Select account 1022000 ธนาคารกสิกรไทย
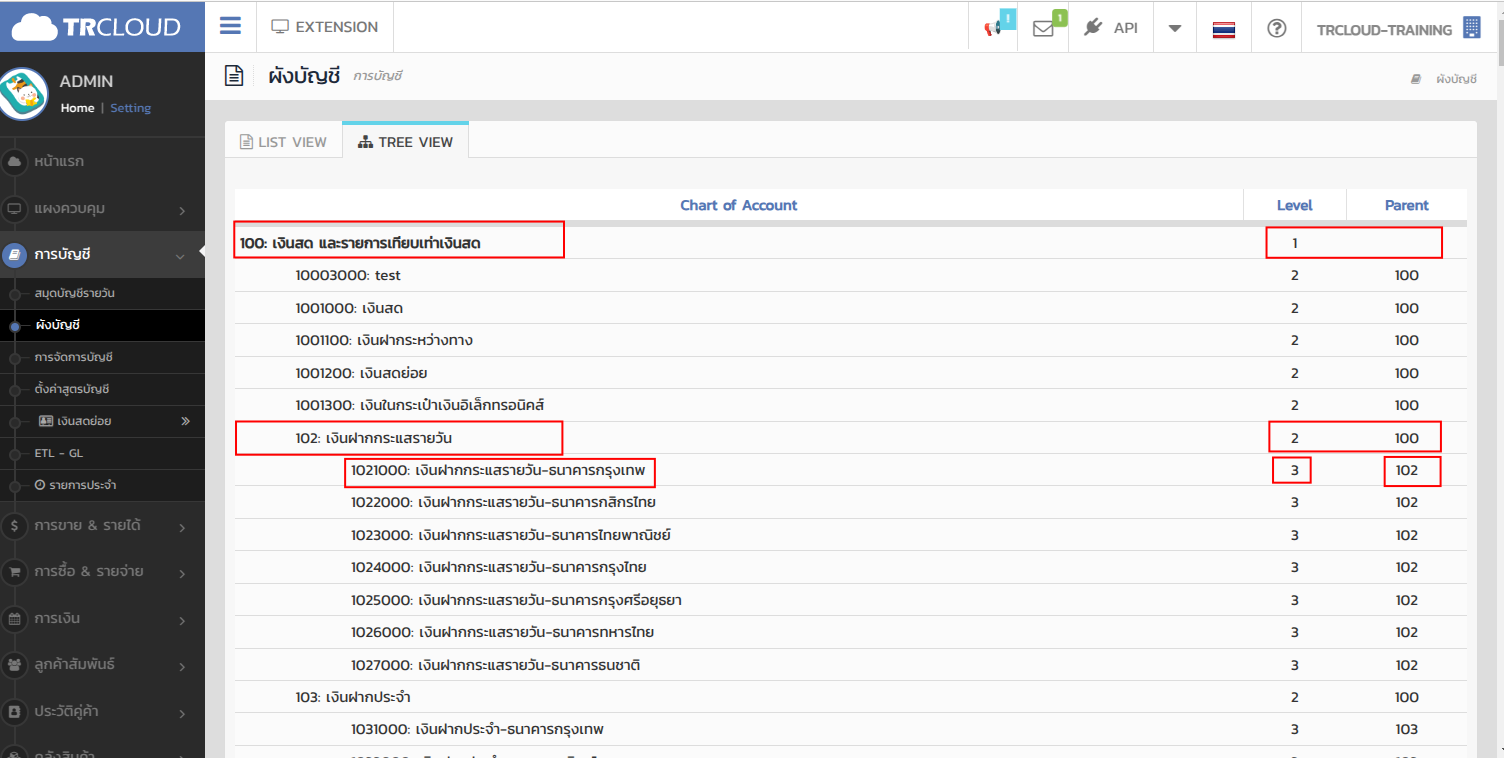The image size is (1504, 758). coord(503,502)
